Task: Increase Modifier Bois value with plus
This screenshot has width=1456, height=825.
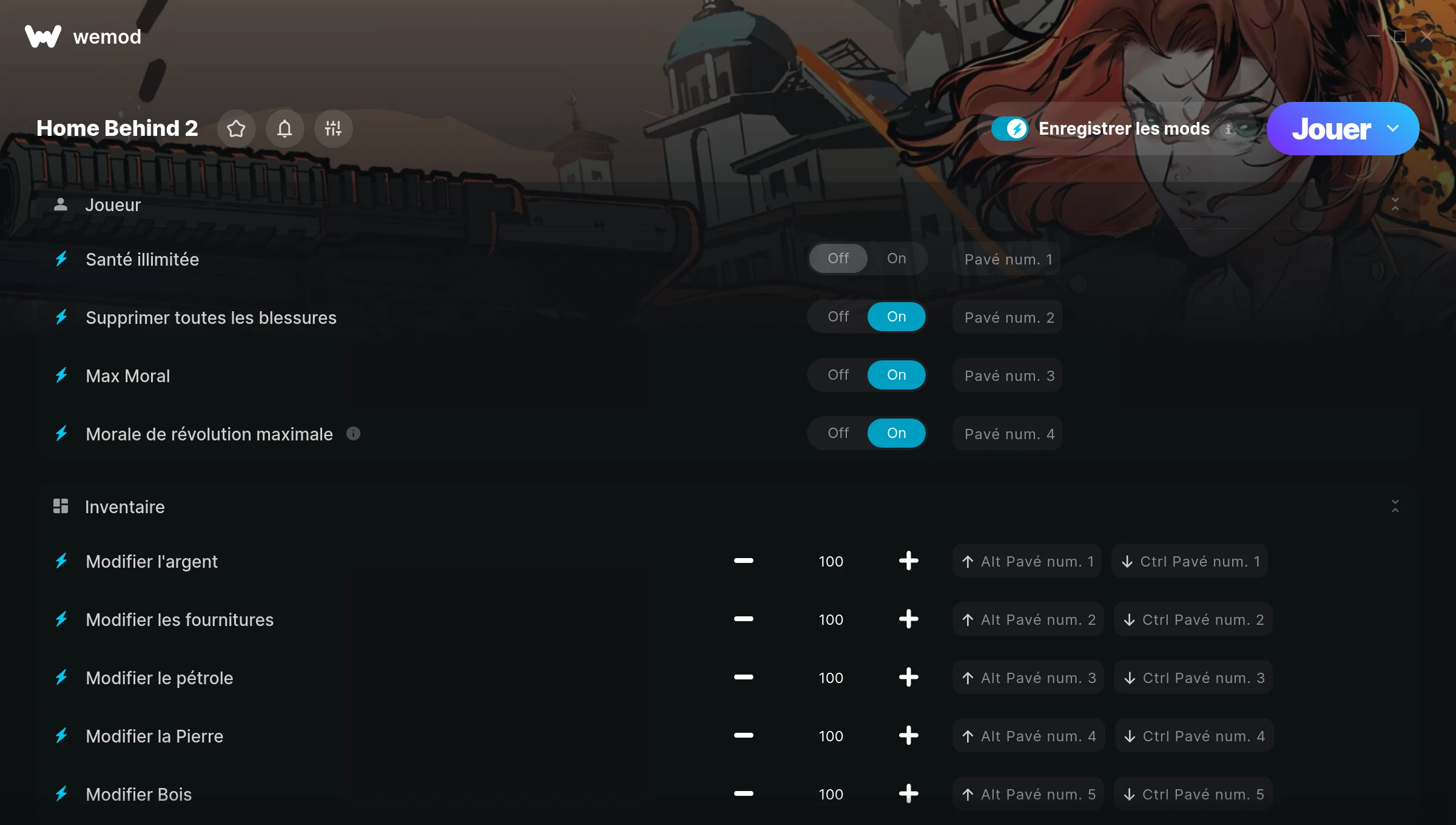Action: (908, 794)
